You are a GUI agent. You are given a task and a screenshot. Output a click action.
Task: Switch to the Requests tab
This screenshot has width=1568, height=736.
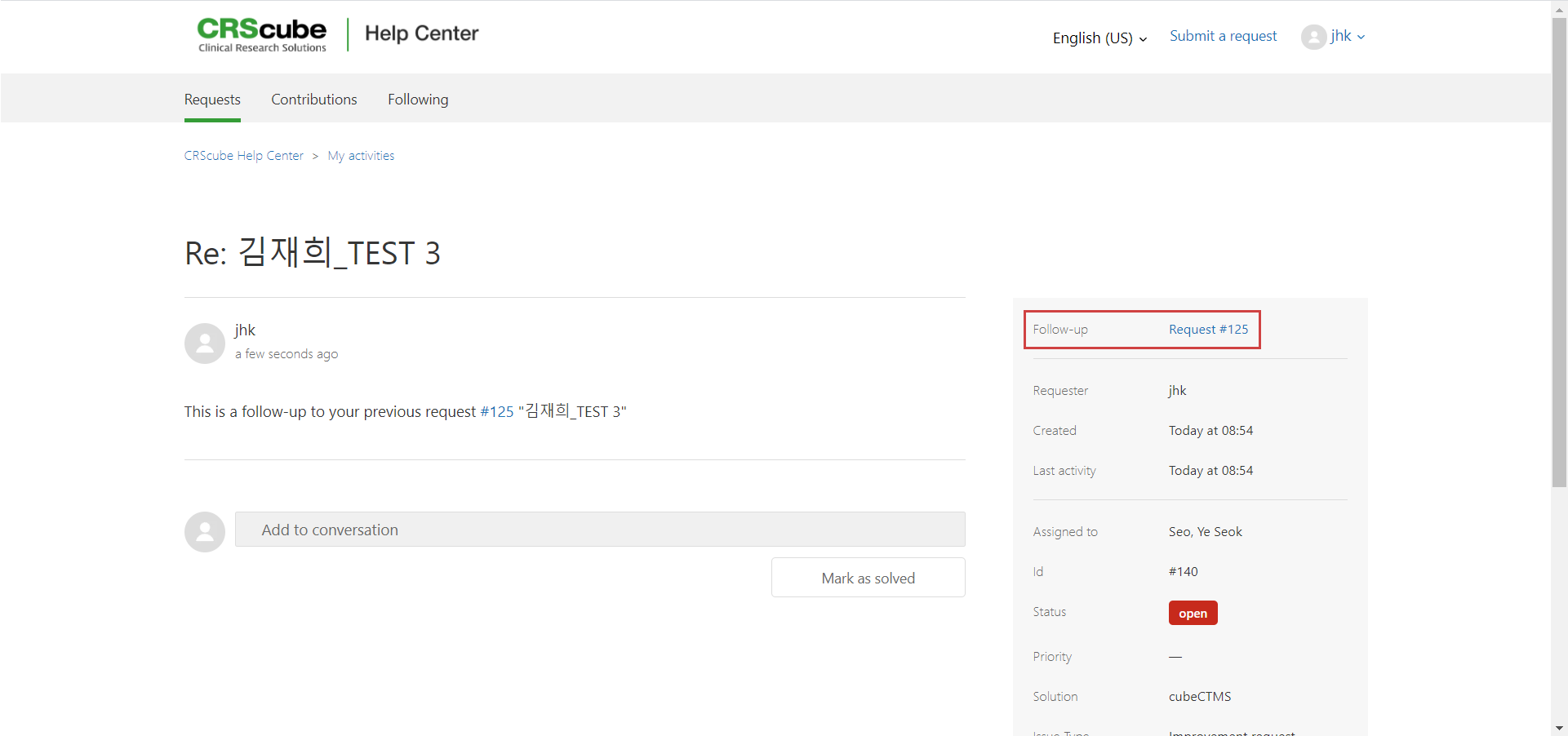point(212,100)
